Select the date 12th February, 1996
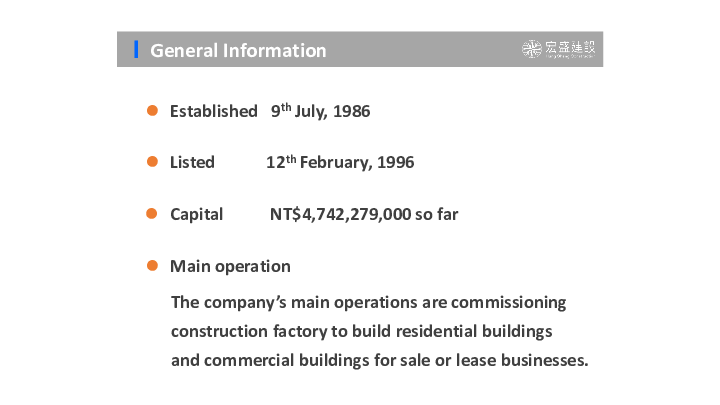720x405 pixels. click(x=340, y=162)
